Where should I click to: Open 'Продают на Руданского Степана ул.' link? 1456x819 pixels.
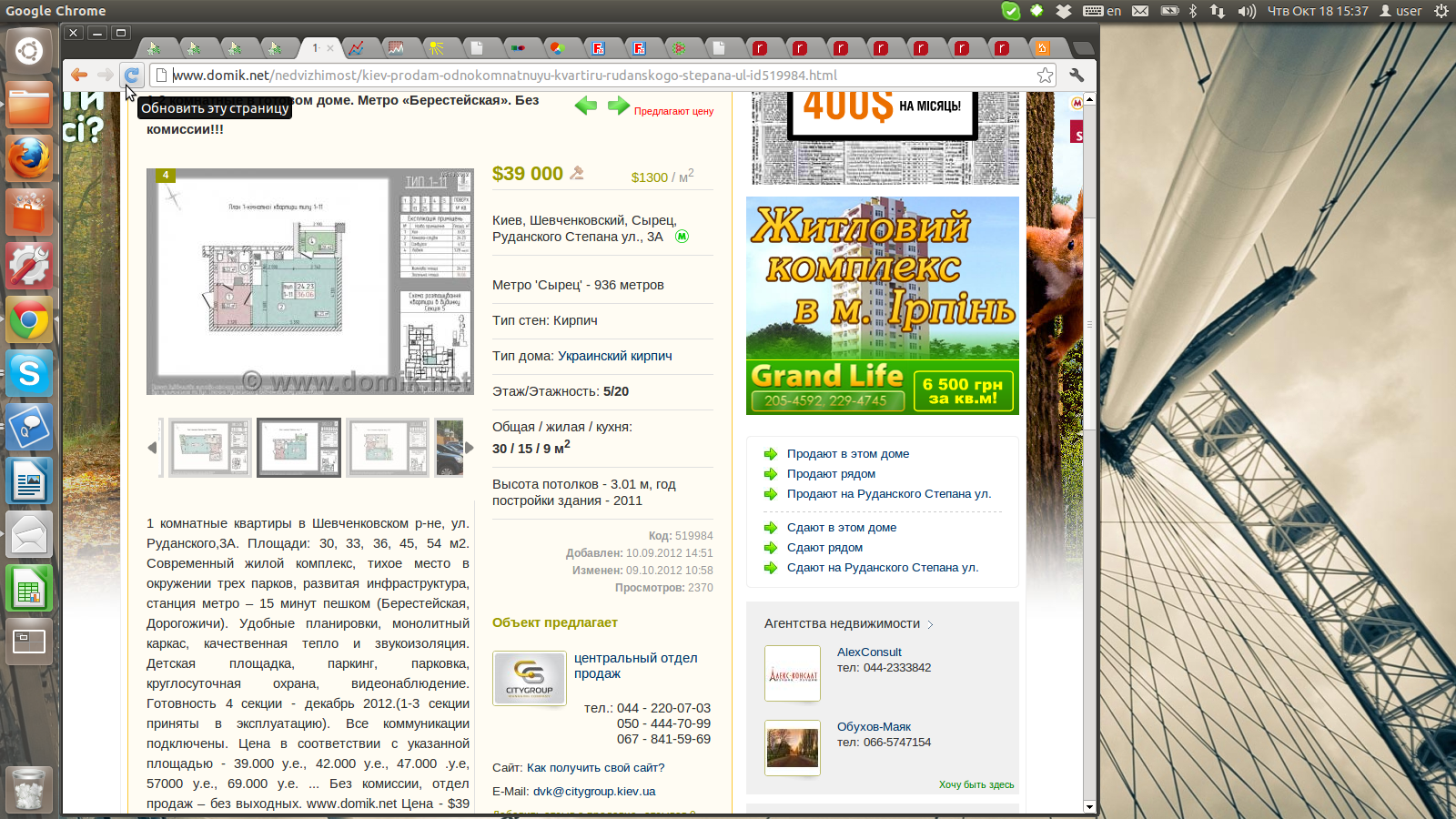click(889, 494)
